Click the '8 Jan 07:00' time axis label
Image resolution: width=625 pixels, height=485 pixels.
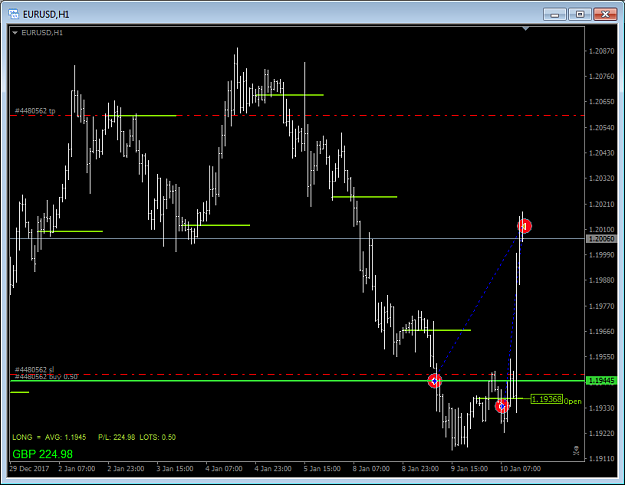(x=371, y=469)
